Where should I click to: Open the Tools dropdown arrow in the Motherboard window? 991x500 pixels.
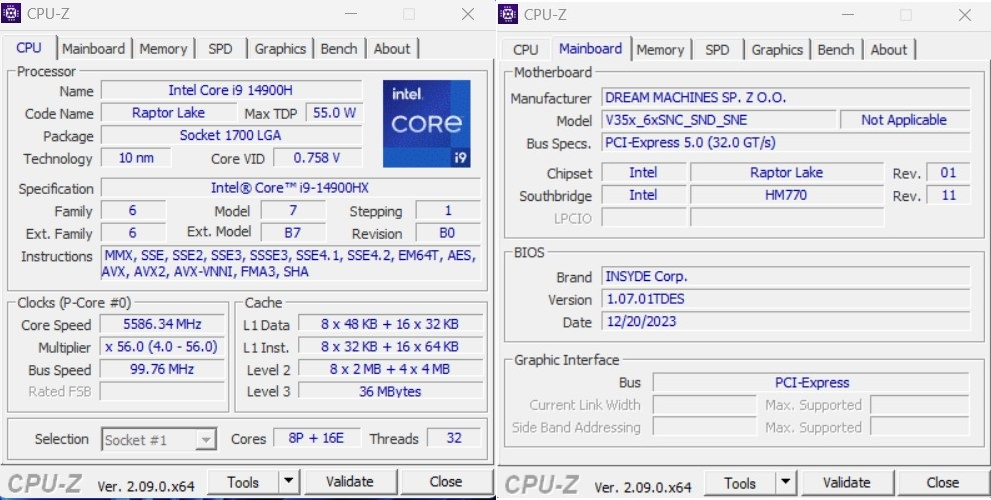785,484
